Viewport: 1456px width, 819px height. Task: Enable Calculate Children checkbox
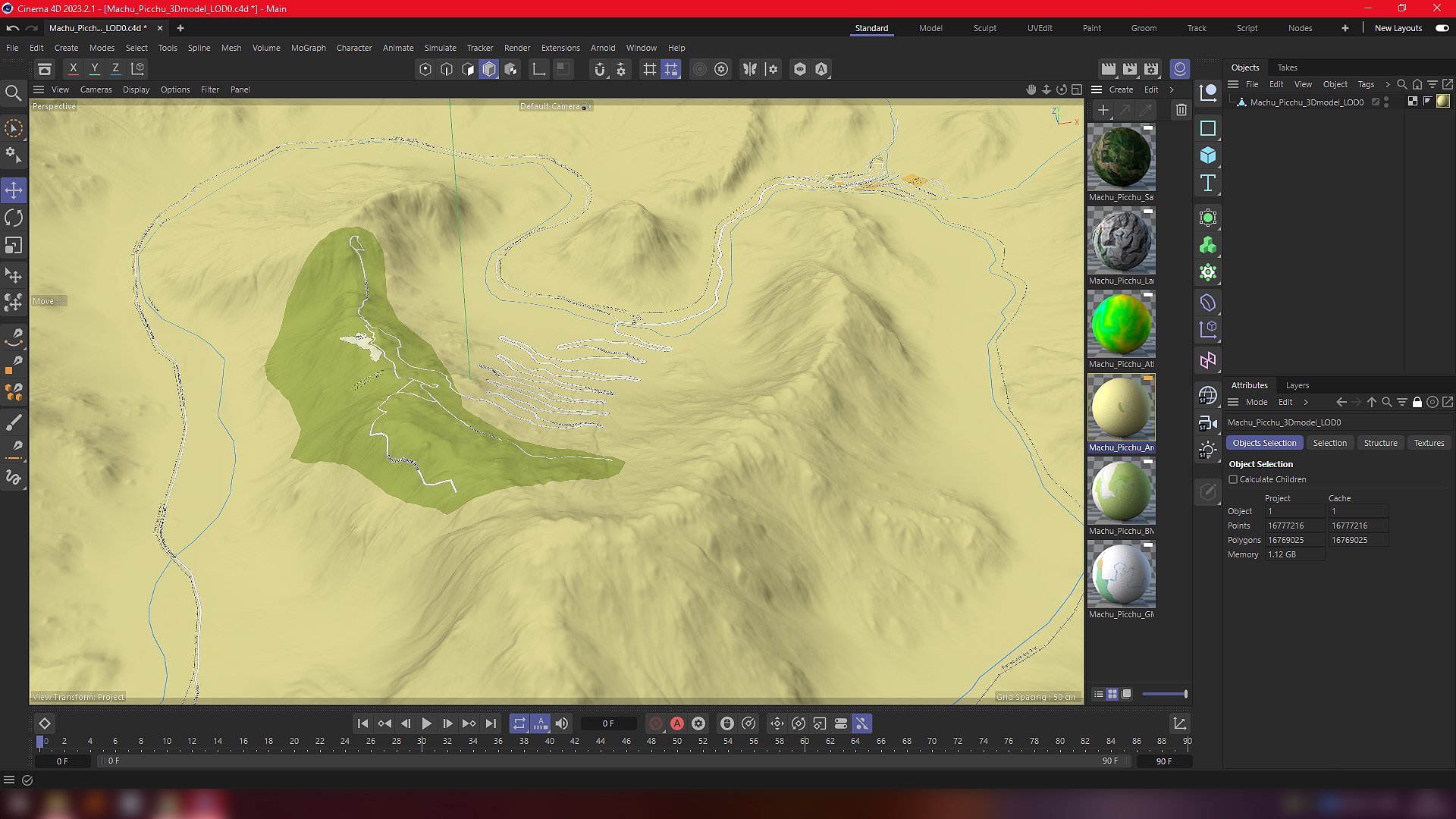[x=1233, y=479]
